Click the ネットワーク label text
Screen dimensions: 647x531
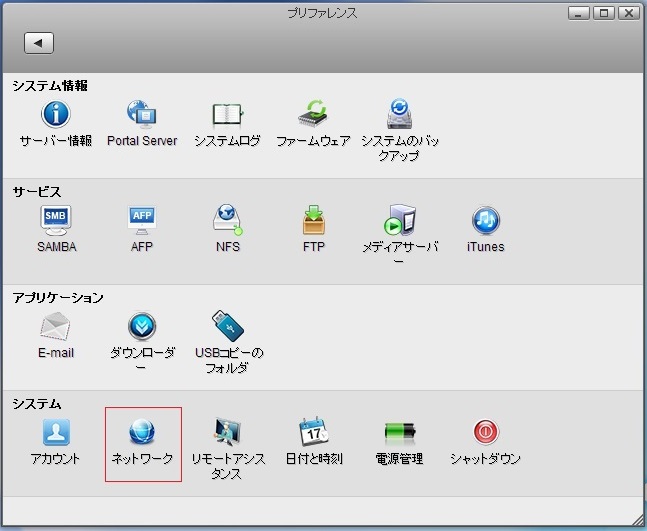pyautogui.click(x=142, y=459)
